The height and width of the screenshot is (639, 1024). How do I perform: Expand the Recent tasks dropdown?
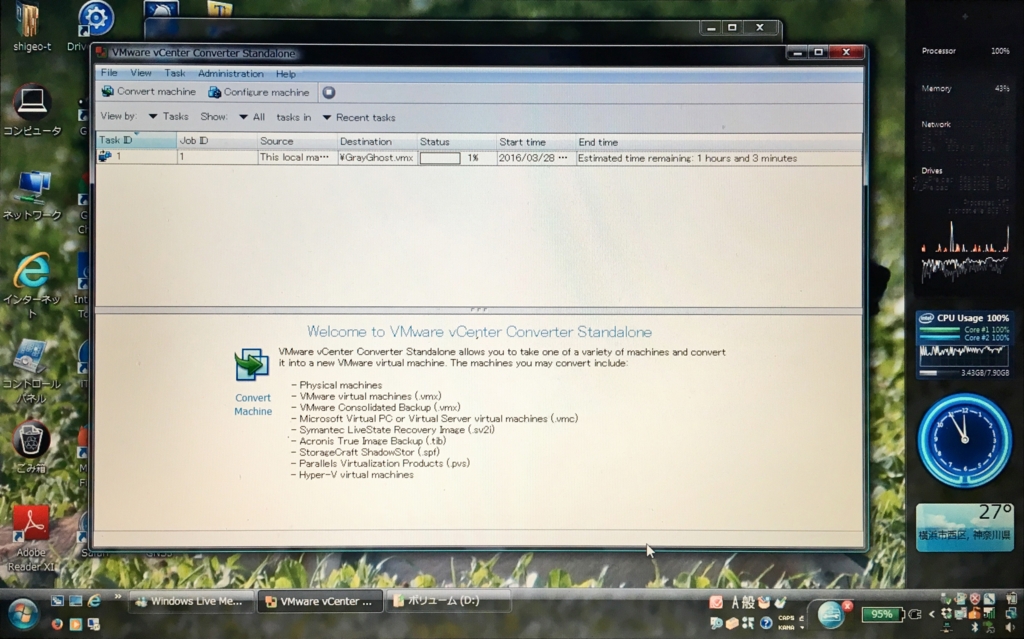coord(359,118)
